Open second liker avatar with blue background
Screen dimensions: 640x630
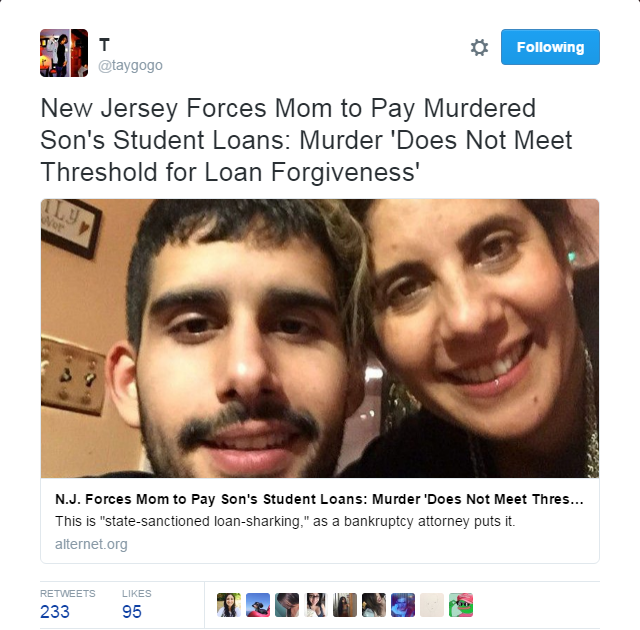click(x=258, y=605)
